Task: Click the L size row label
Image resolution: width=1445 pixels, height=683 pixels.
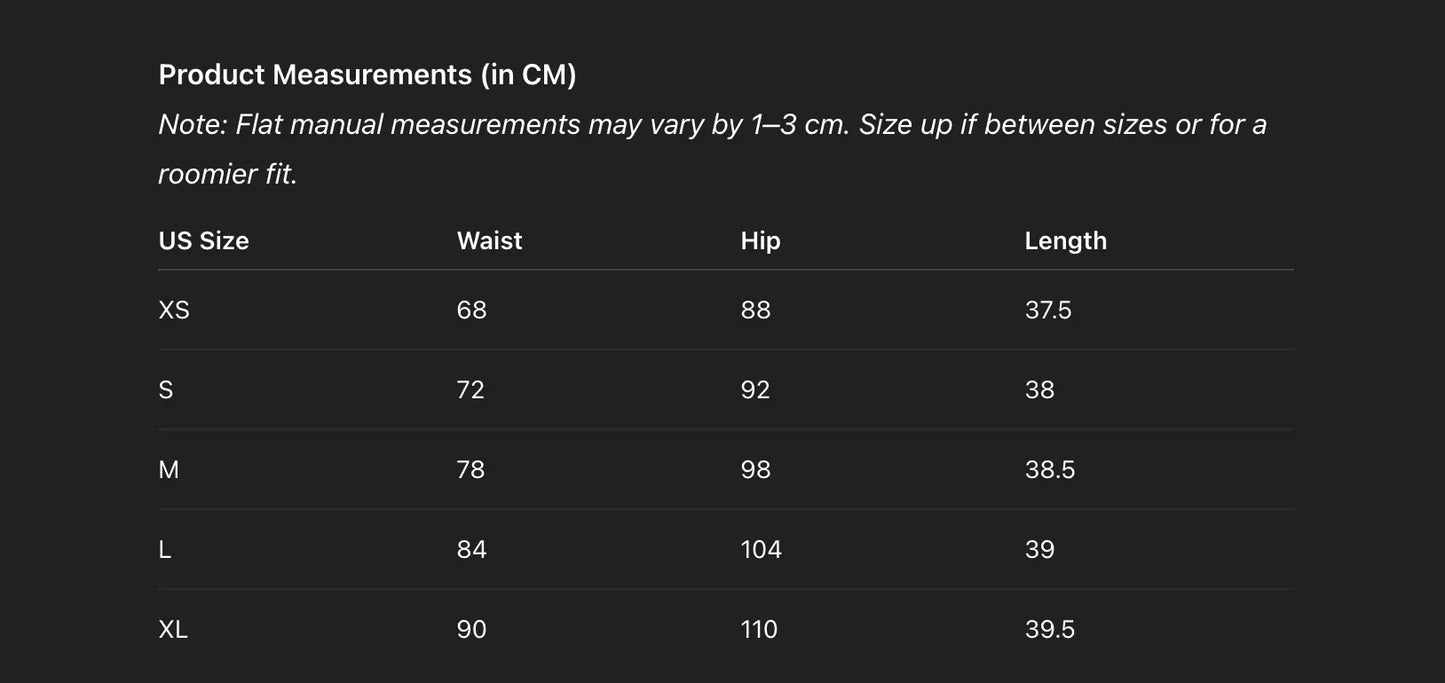Action: point(165,550)
